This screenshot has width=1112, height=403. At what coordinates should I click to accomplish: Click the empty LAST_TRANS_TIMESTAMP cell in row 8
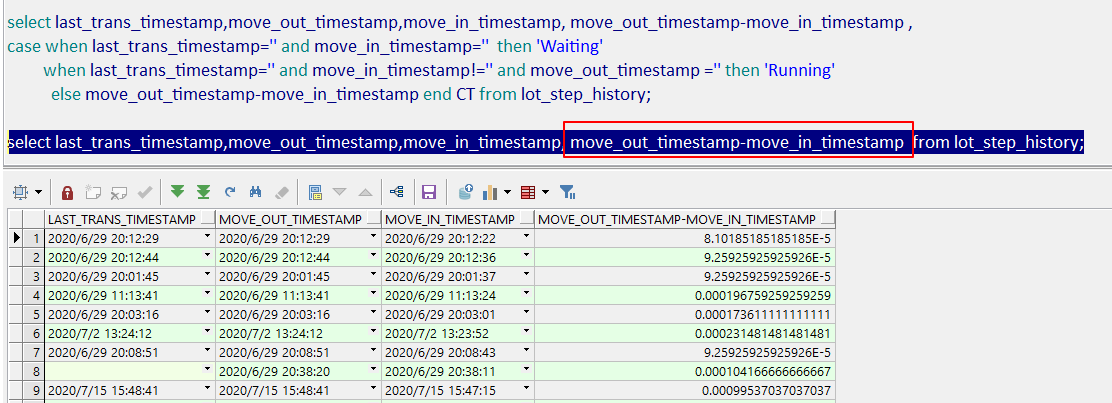(123, 371)
